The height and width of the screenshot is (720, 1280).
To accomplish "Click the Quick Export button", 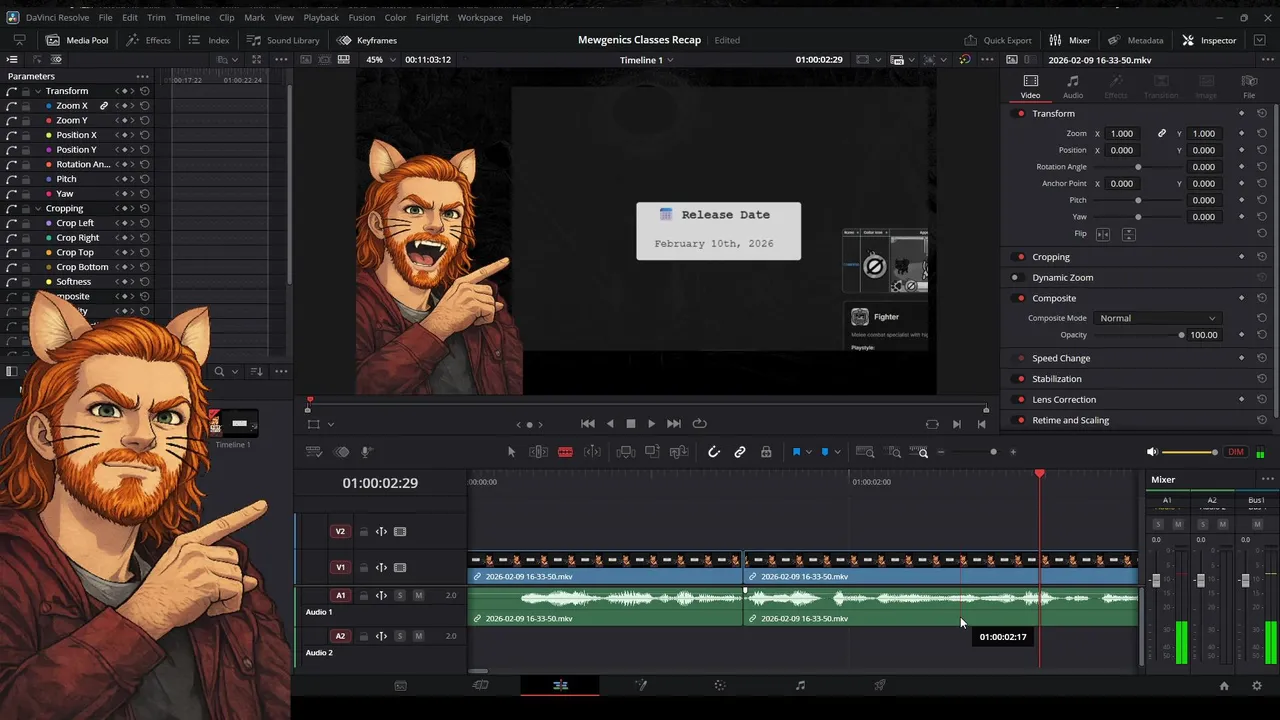I will (998, 40).
